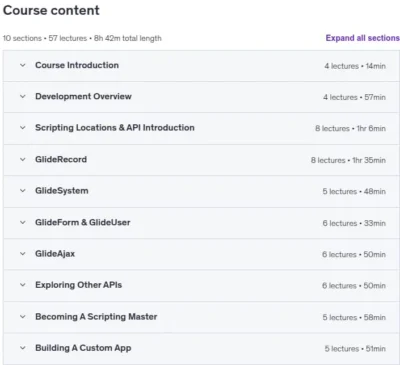The height and width of the screenshot is (365, 400).
Task: Select the Becoming A Scripting Master title
Action: (x=96, y=317)
